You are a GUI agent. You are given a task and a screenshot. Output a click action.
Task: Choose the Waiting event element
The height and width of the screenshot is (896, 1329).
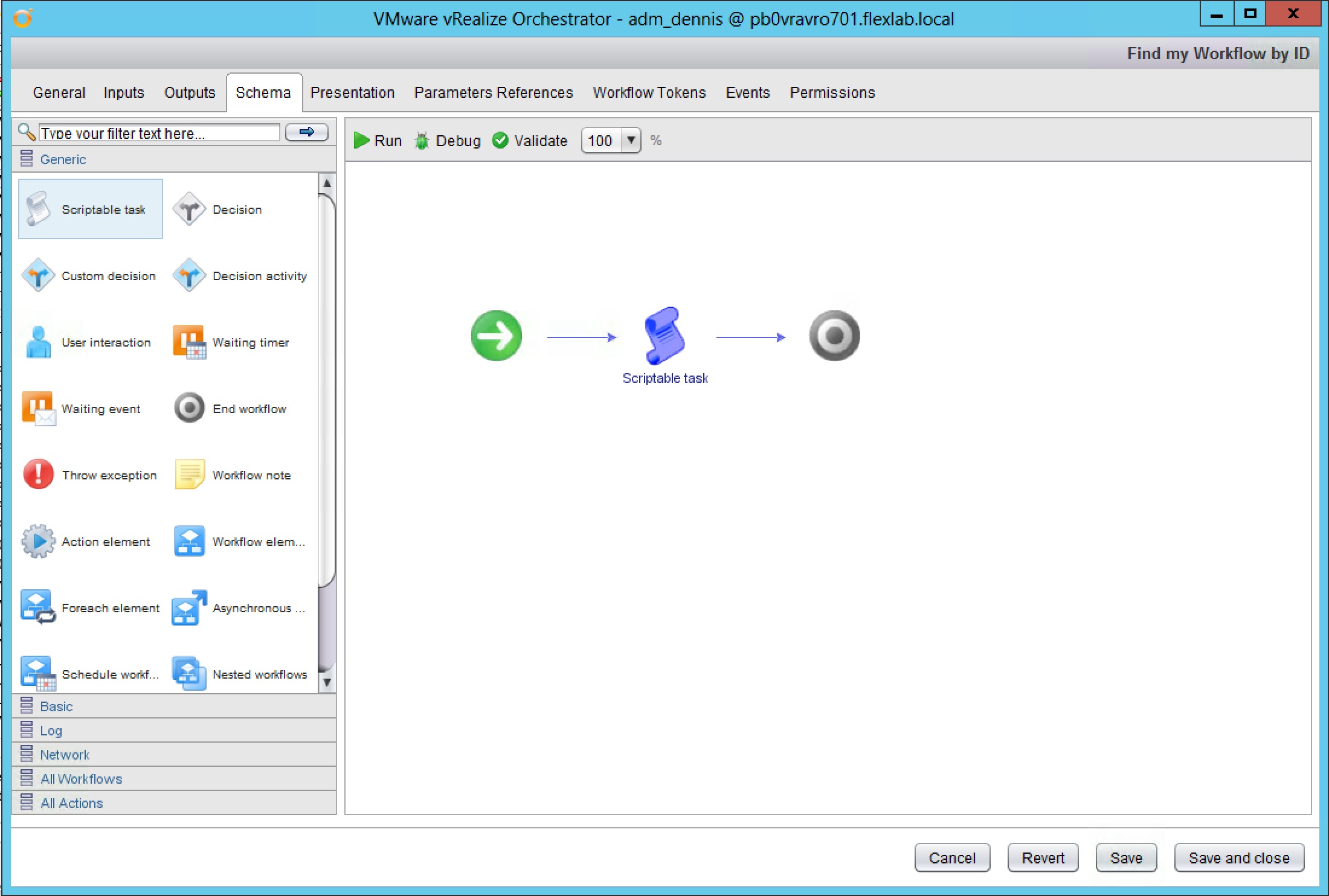tap(81, 408)
